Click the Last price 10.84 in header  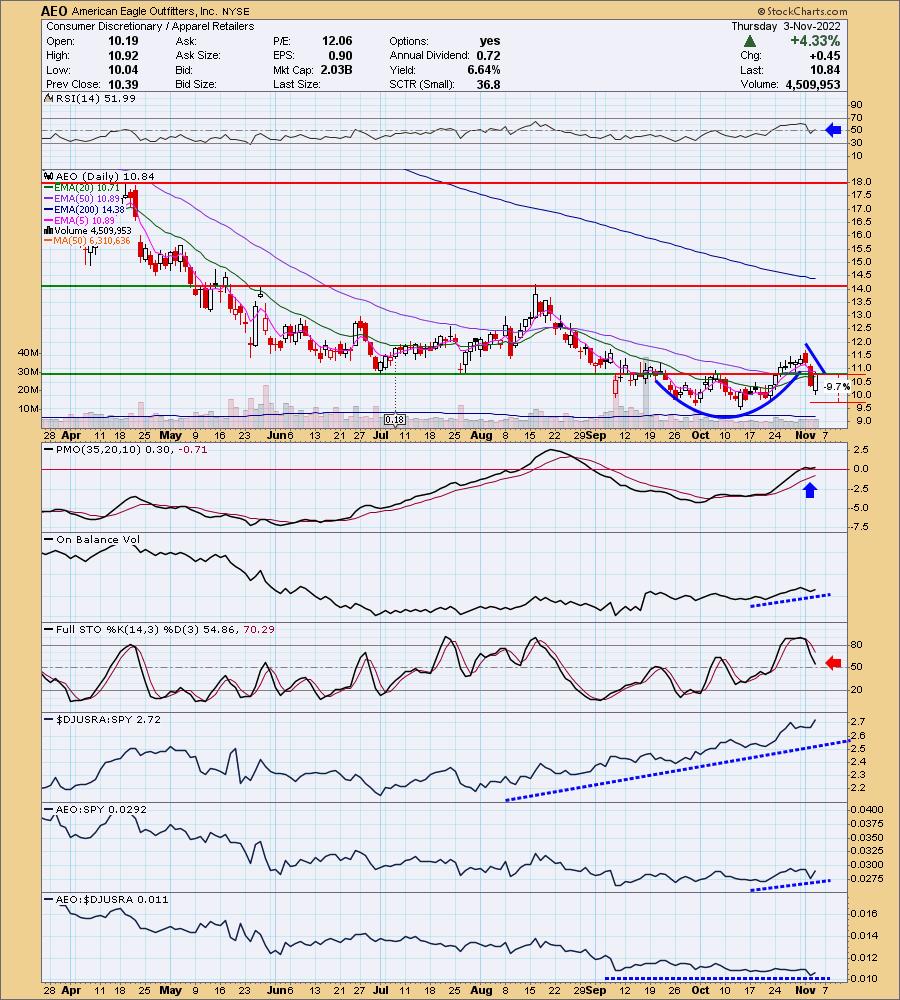tap(825, 70)
